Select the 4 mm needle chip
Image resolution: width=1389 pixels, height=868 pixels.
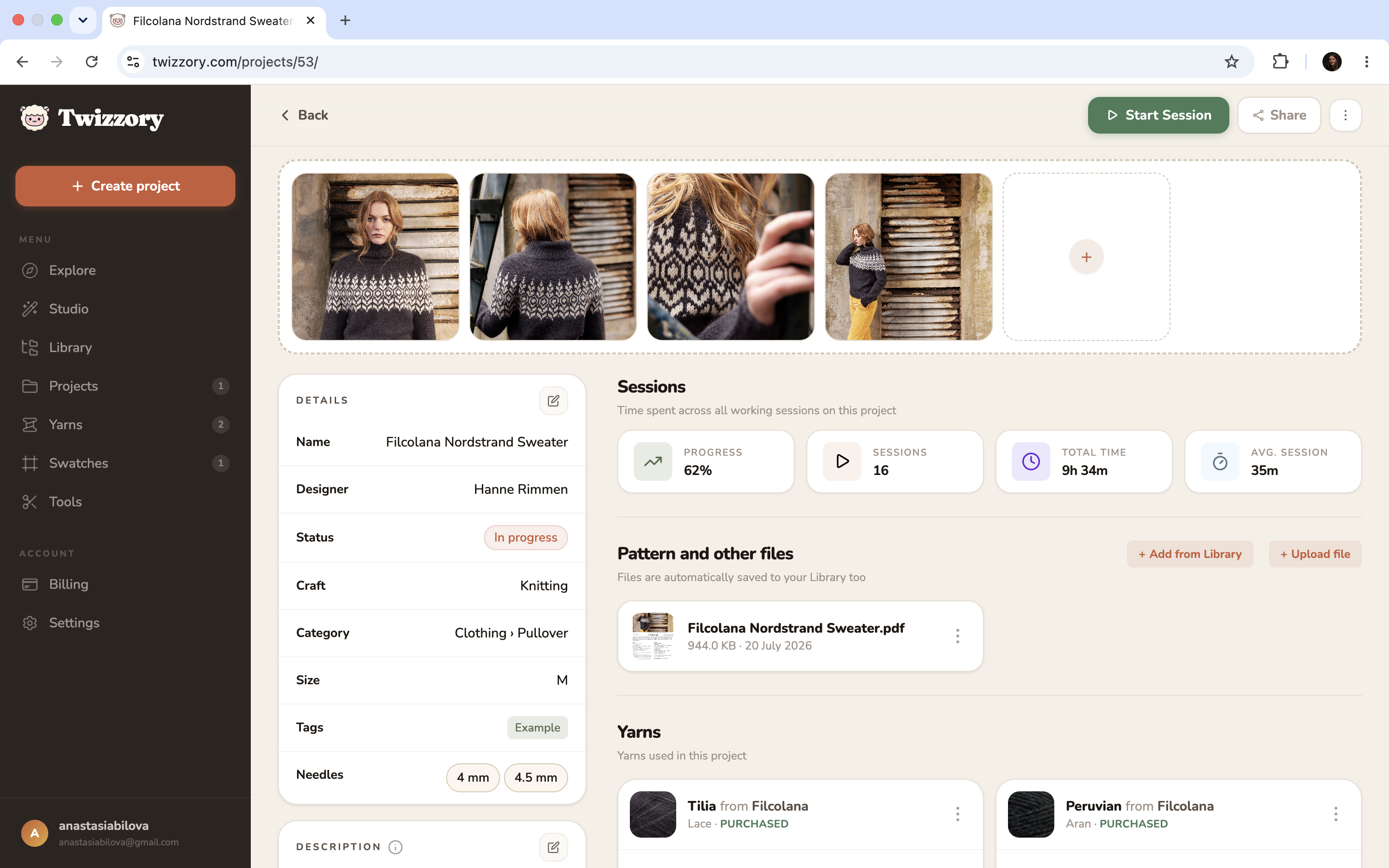pyautogui.click(x=473, y=777)
